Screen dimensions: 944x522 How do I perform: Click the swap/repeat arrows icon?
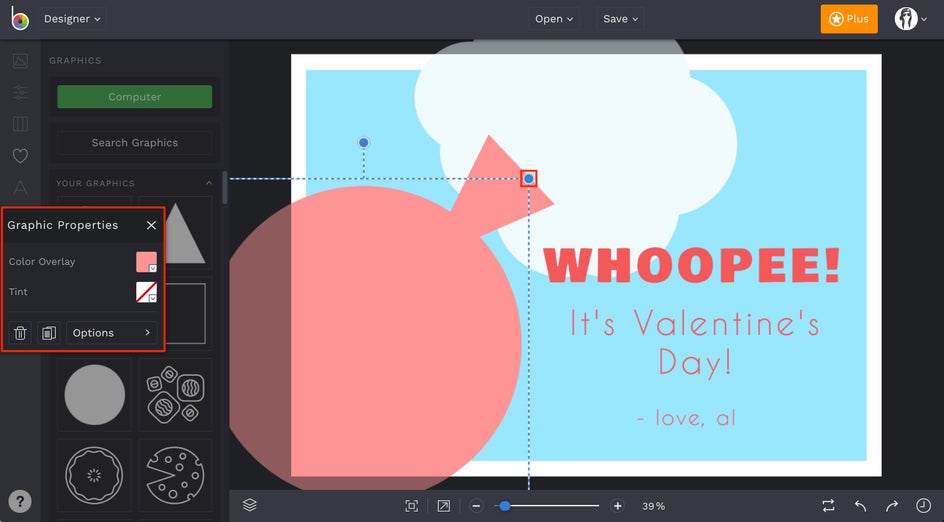click(828, 506)
